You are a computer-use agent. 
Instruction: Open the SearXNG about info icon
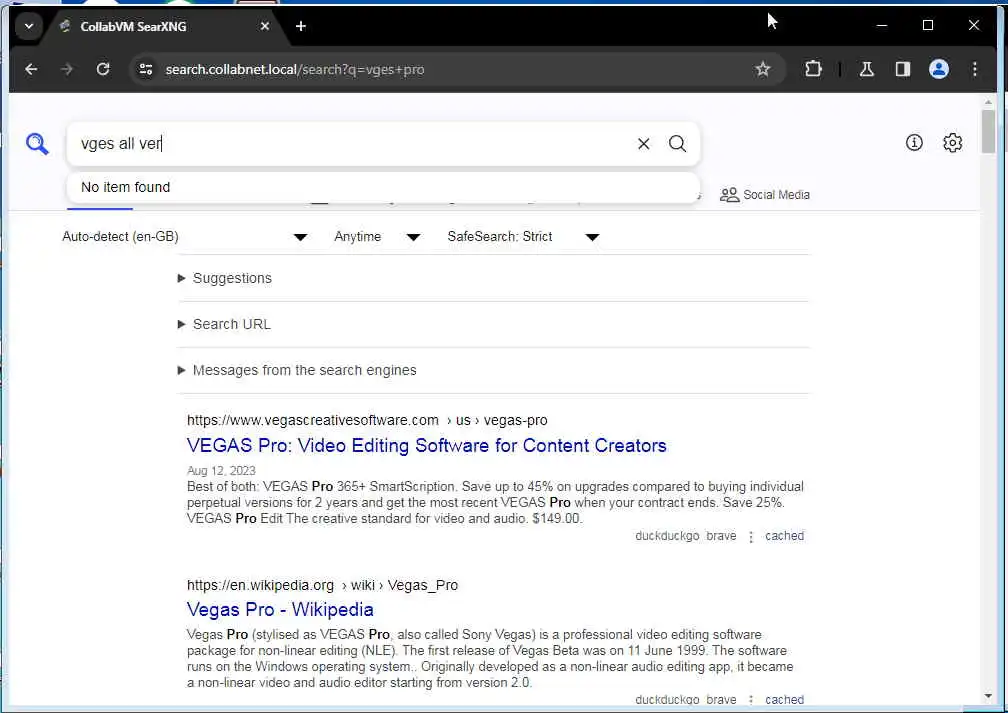[x=914, y=143]
